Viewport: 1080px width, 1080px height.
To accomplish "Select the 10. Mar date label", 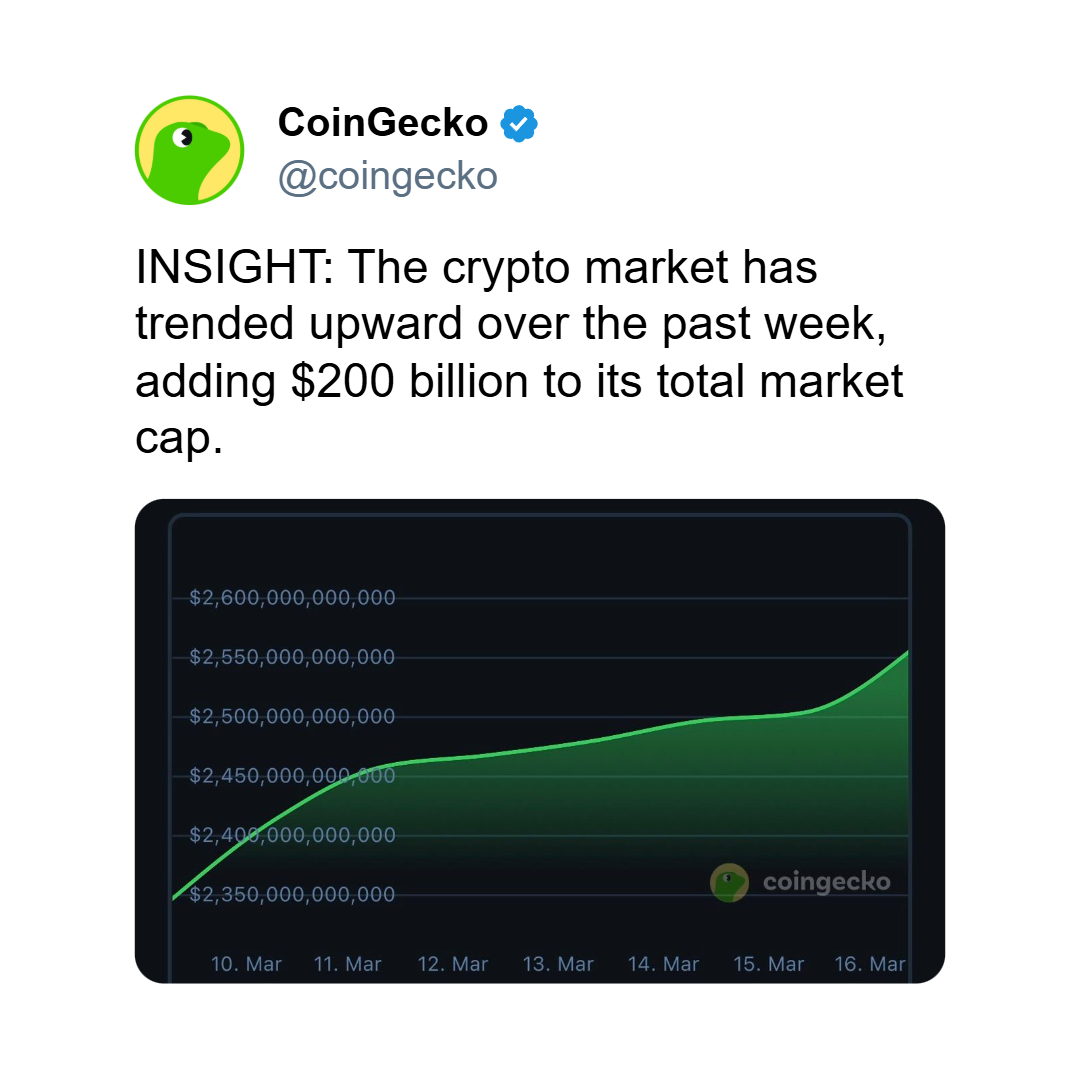I will [x=246, y=964].
